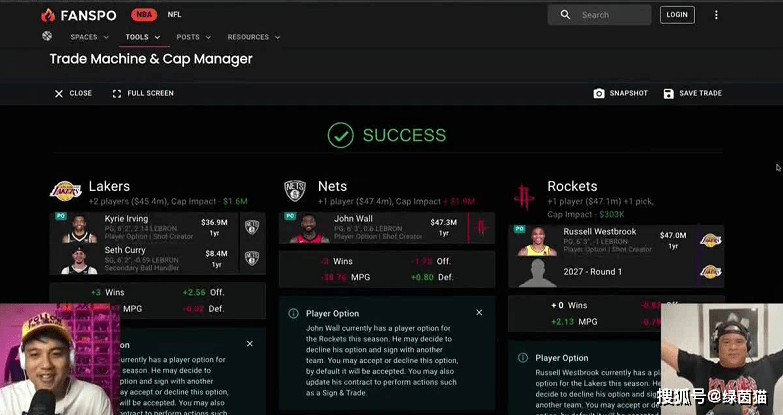Open the three-dot more options menu
Viewport: 783px width, 415px height.
[x=716, y=15]
